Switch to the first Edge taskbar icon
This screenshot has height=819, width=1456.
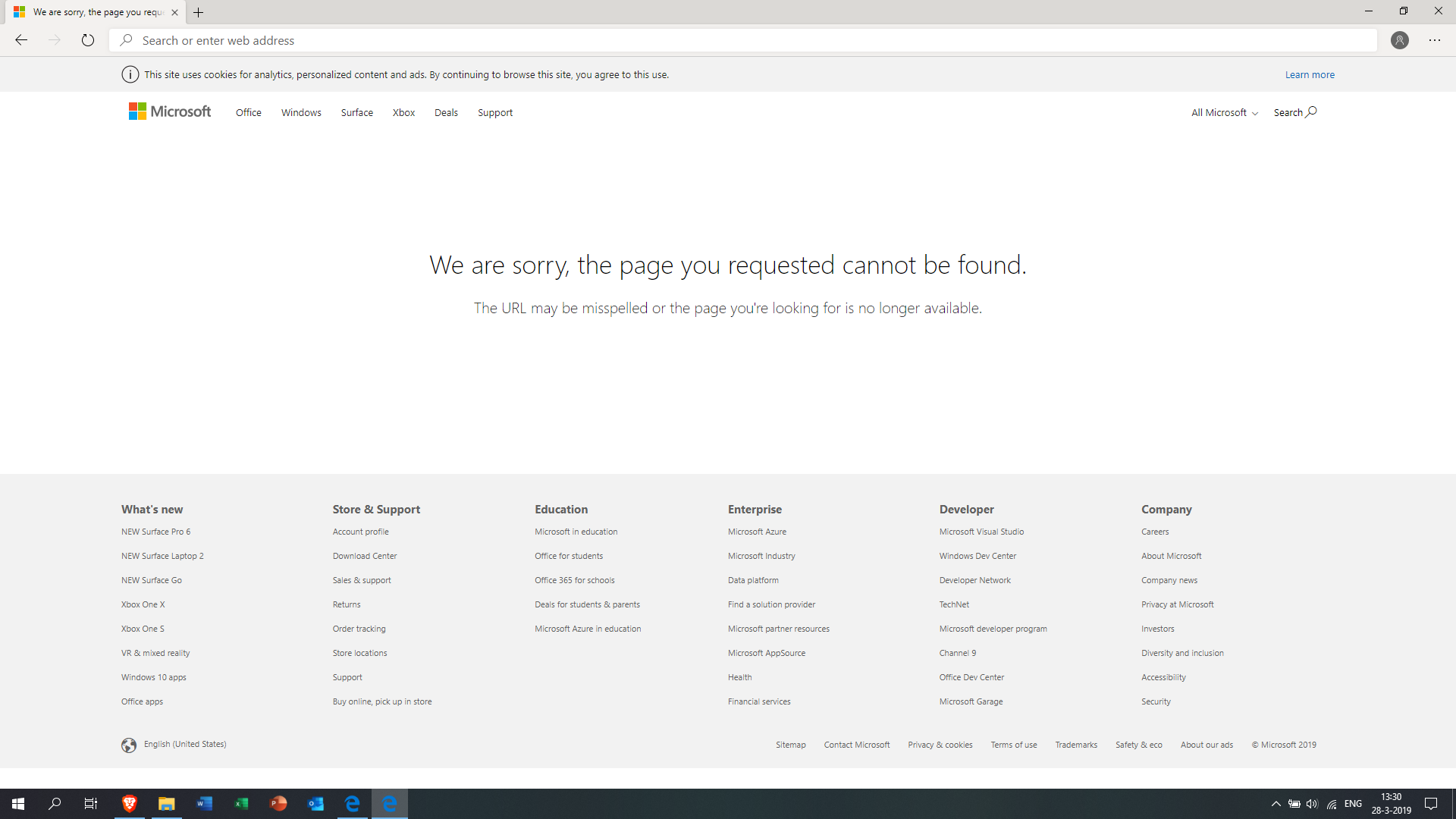coord(353,804)
